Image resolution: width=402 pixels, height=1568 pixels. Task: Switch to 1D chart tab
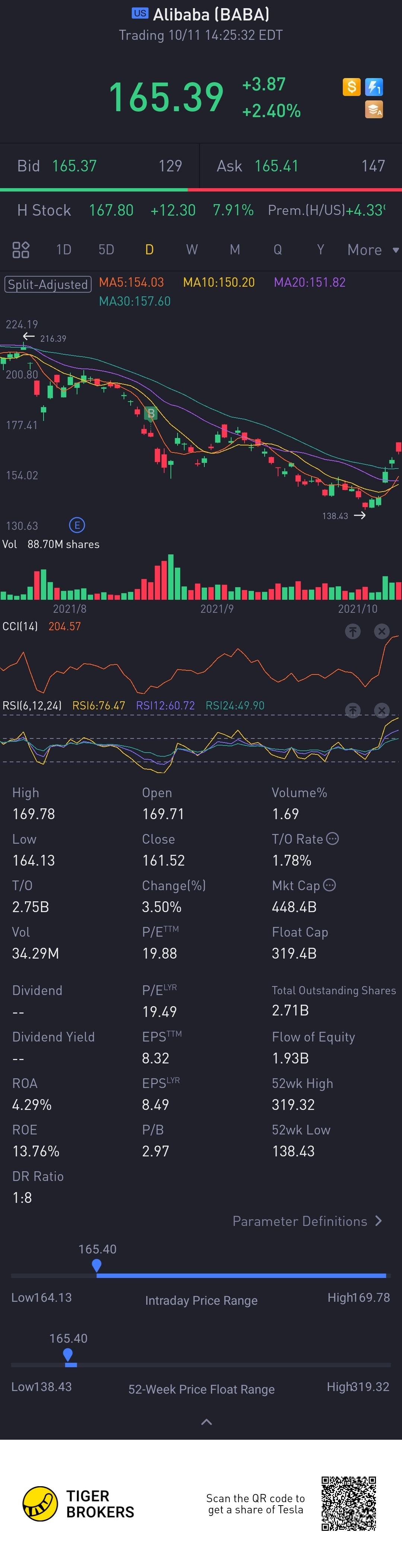click(64, 249)
